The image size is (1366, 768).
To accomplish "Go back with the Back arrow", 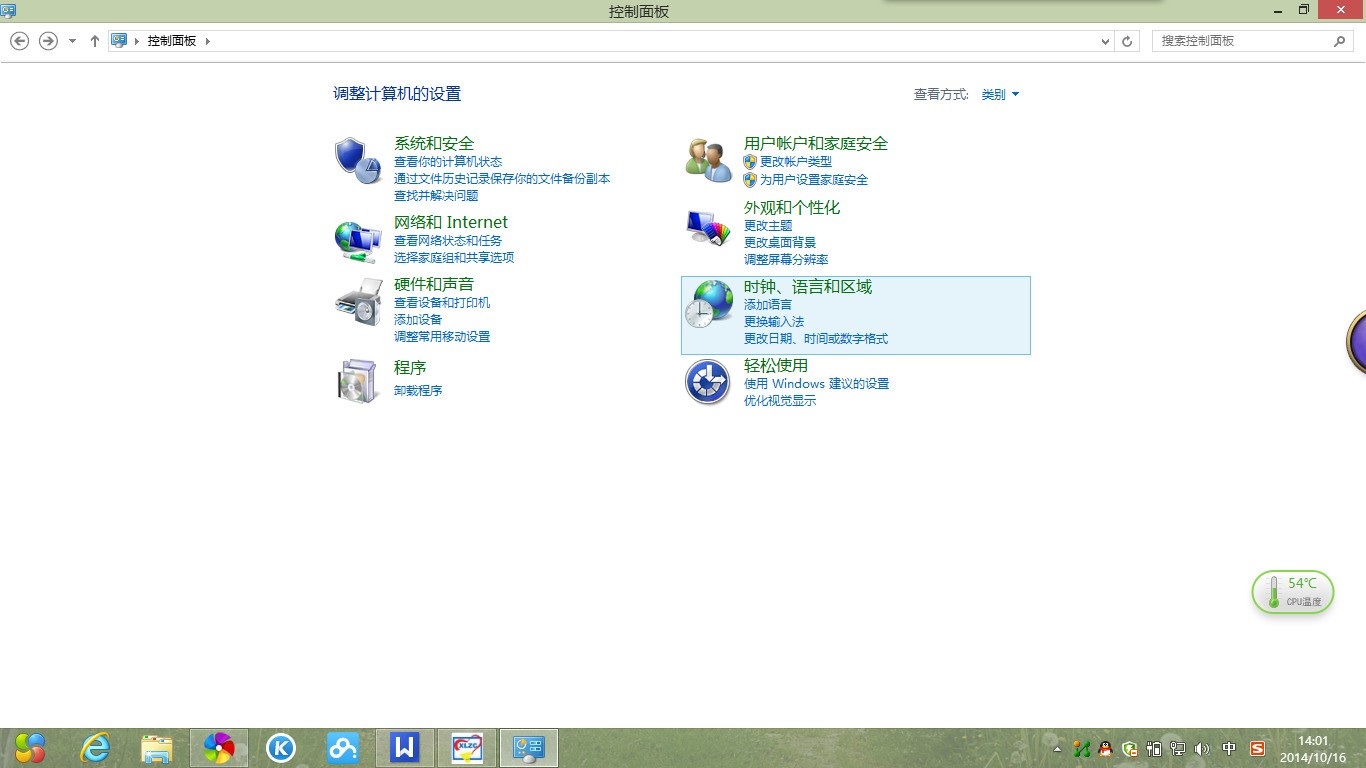I will tap(19, 41).
